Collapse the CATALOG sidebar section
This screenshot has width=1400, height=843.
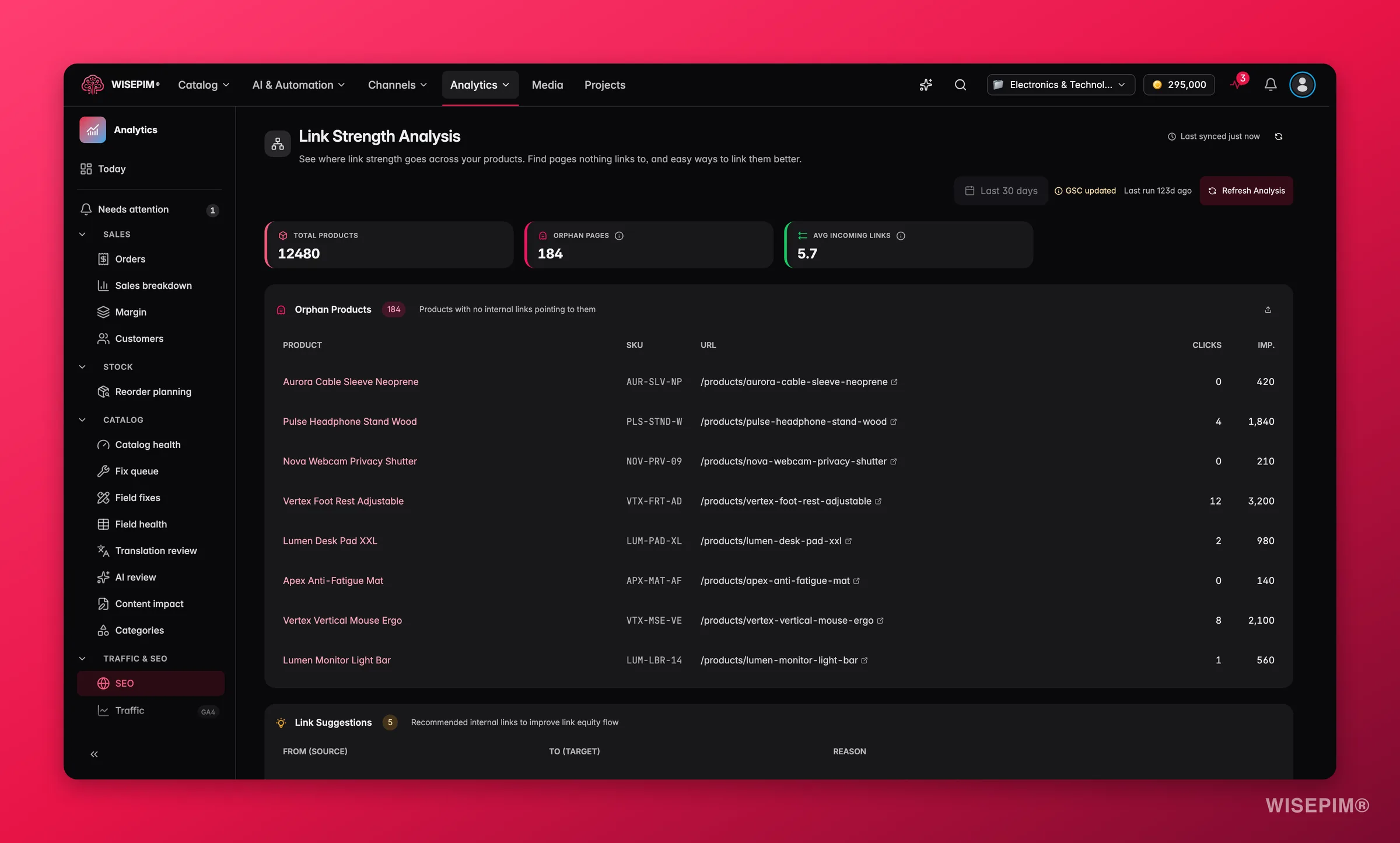tap(82, 420)
